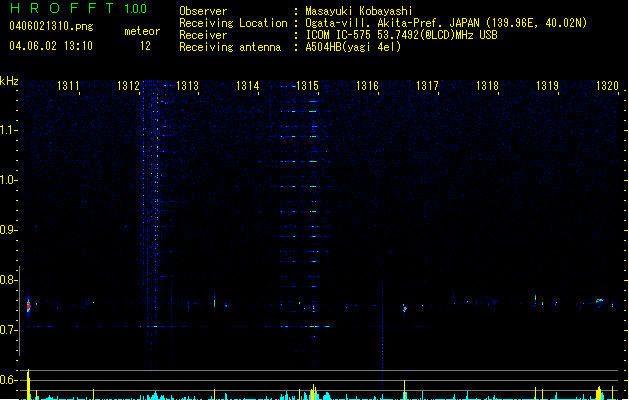Click the location text Ogata-vill. Akita-Pref. JAPAN
Viewport: 629px width, 400px height.
point(392,23)
